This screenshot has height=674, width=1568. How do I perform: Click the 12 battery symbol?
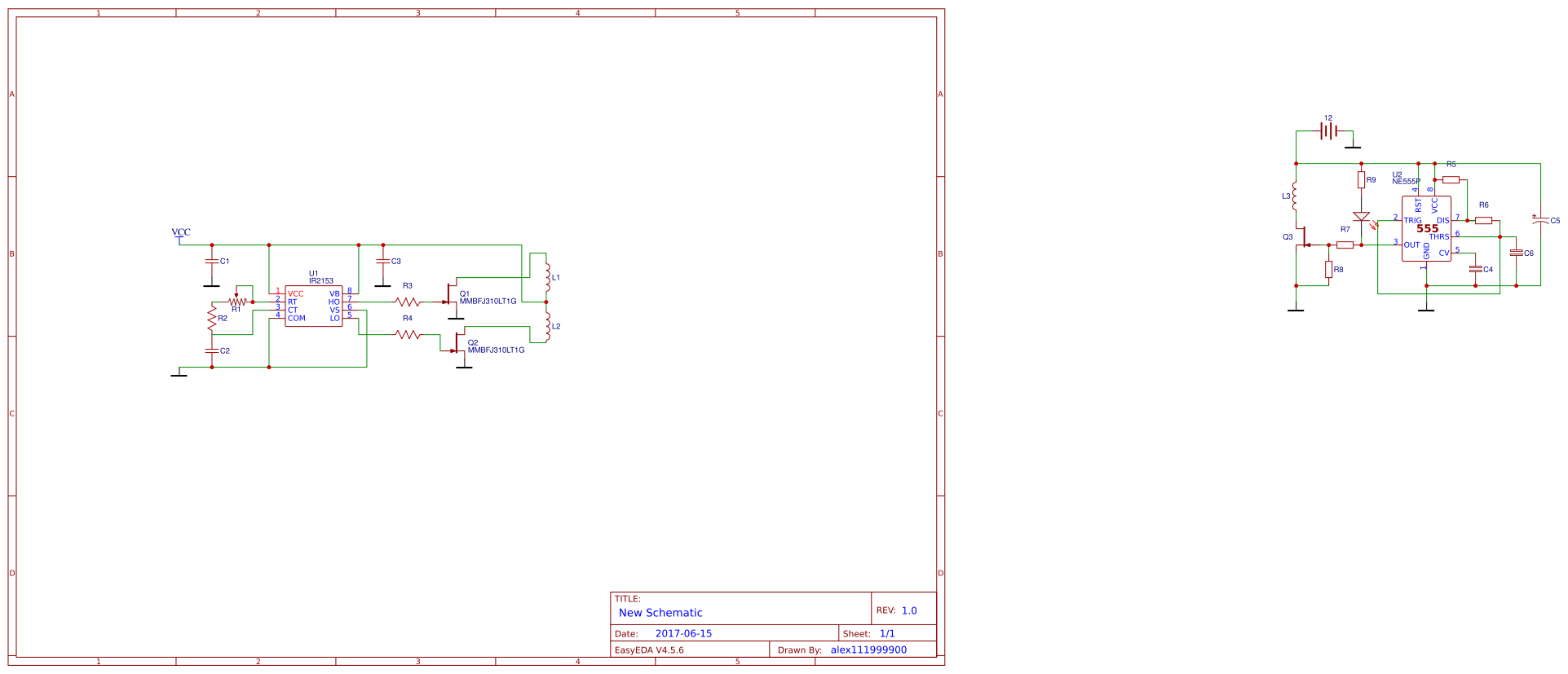(x=1328, y=130)
